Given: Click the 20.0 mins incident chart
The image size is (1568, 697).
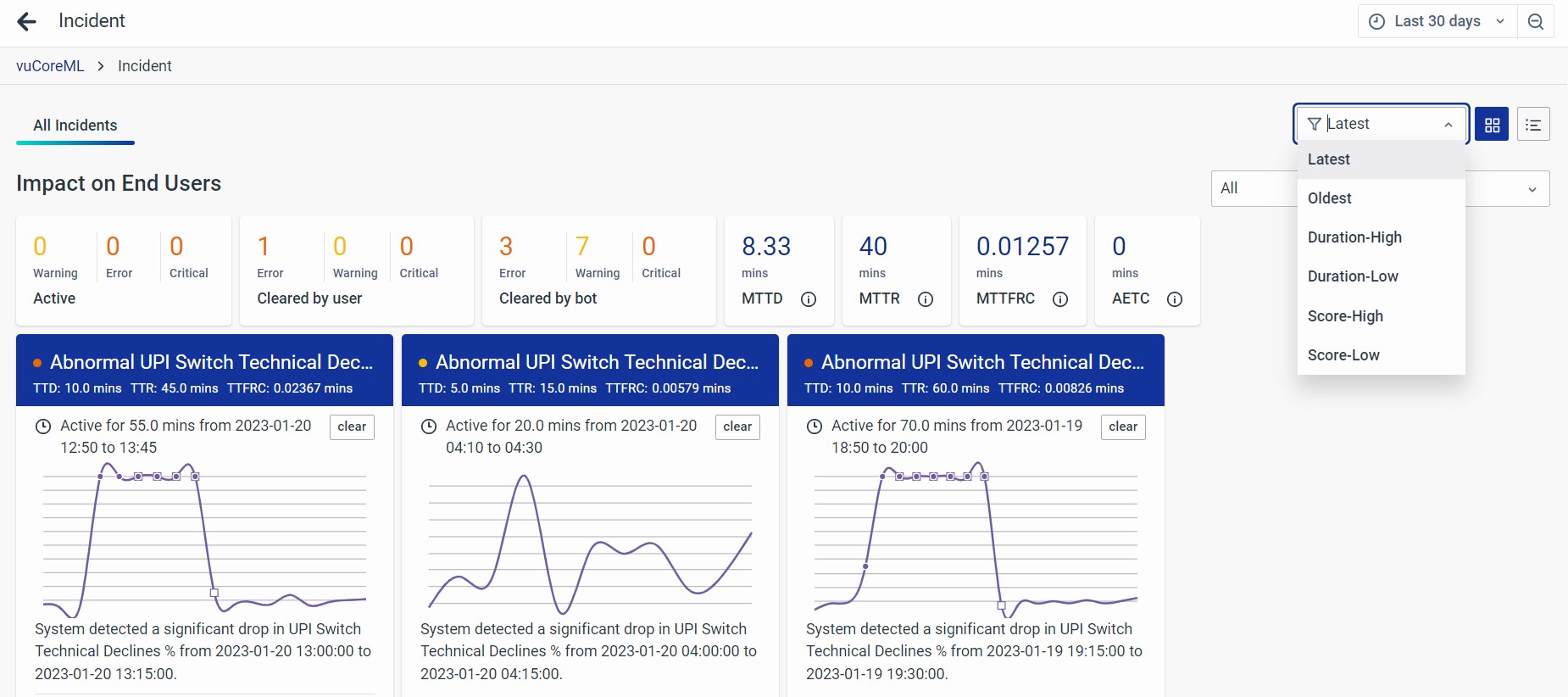Looking at the screenshot, I should pyautogui.click(x=590, y=543).
